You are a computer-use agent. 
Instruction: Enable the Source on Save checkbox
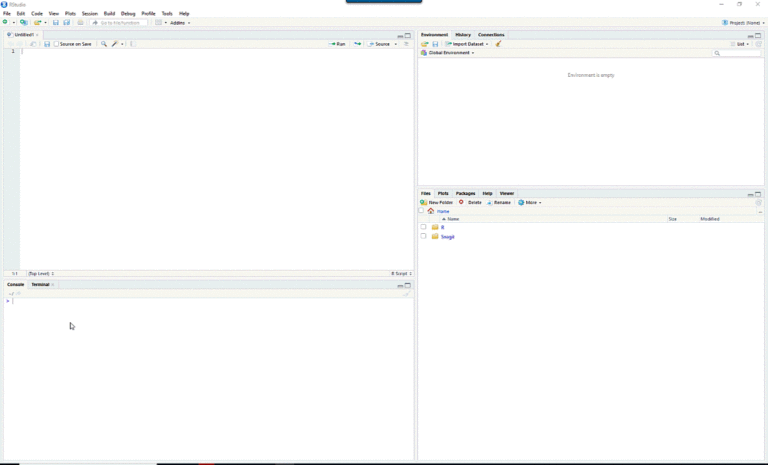57,44
